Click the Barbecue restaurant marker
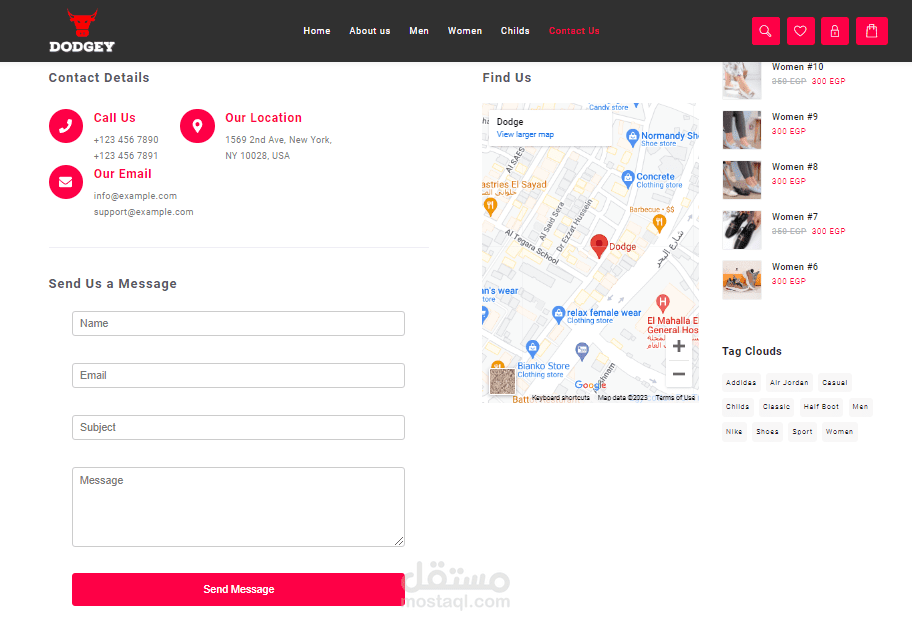912x623 pixels. [659, 222]
